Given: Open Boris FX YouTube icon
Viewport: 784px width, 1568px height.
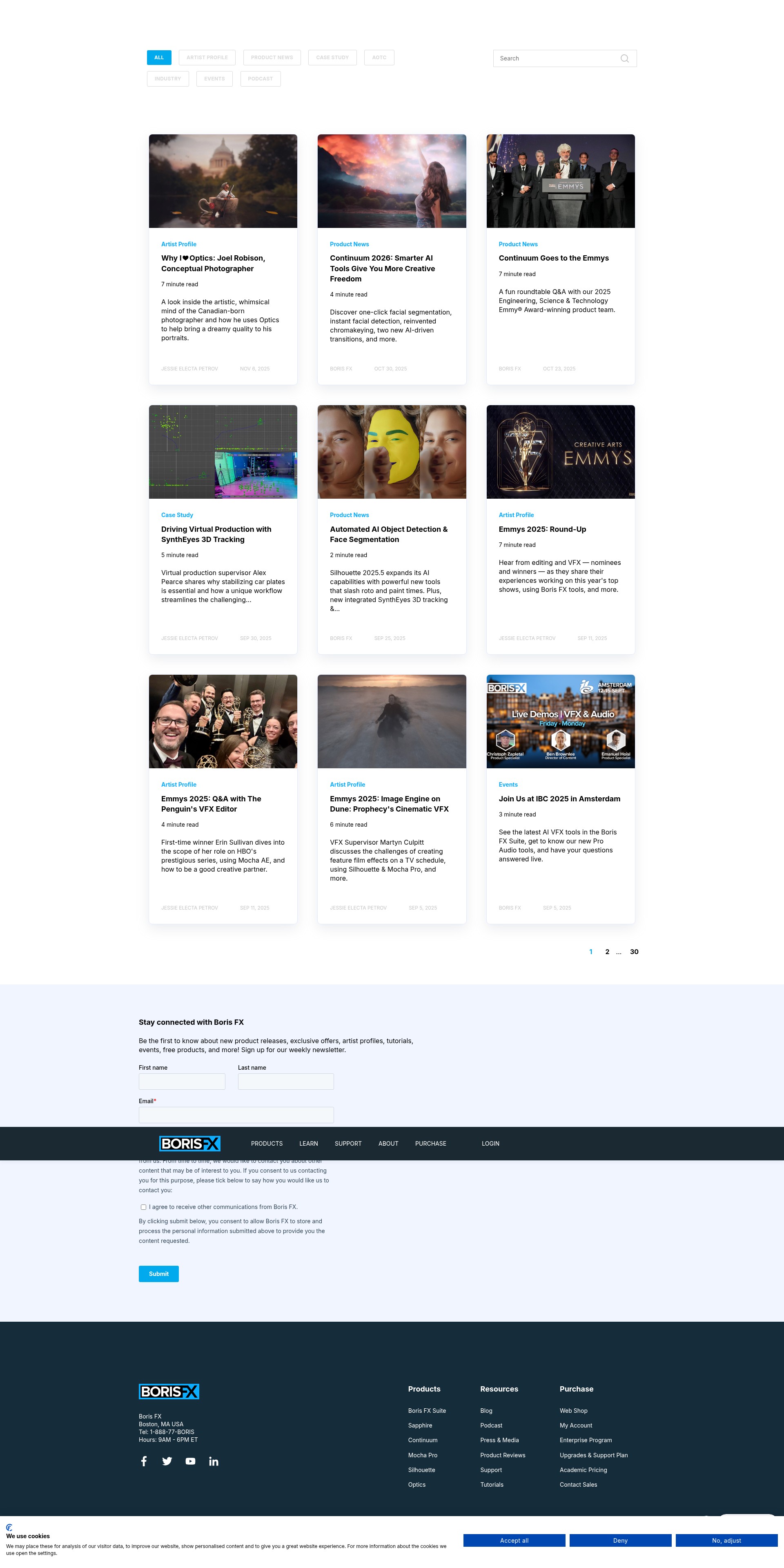Looking at the screenshot, I should click(191, 1461).
